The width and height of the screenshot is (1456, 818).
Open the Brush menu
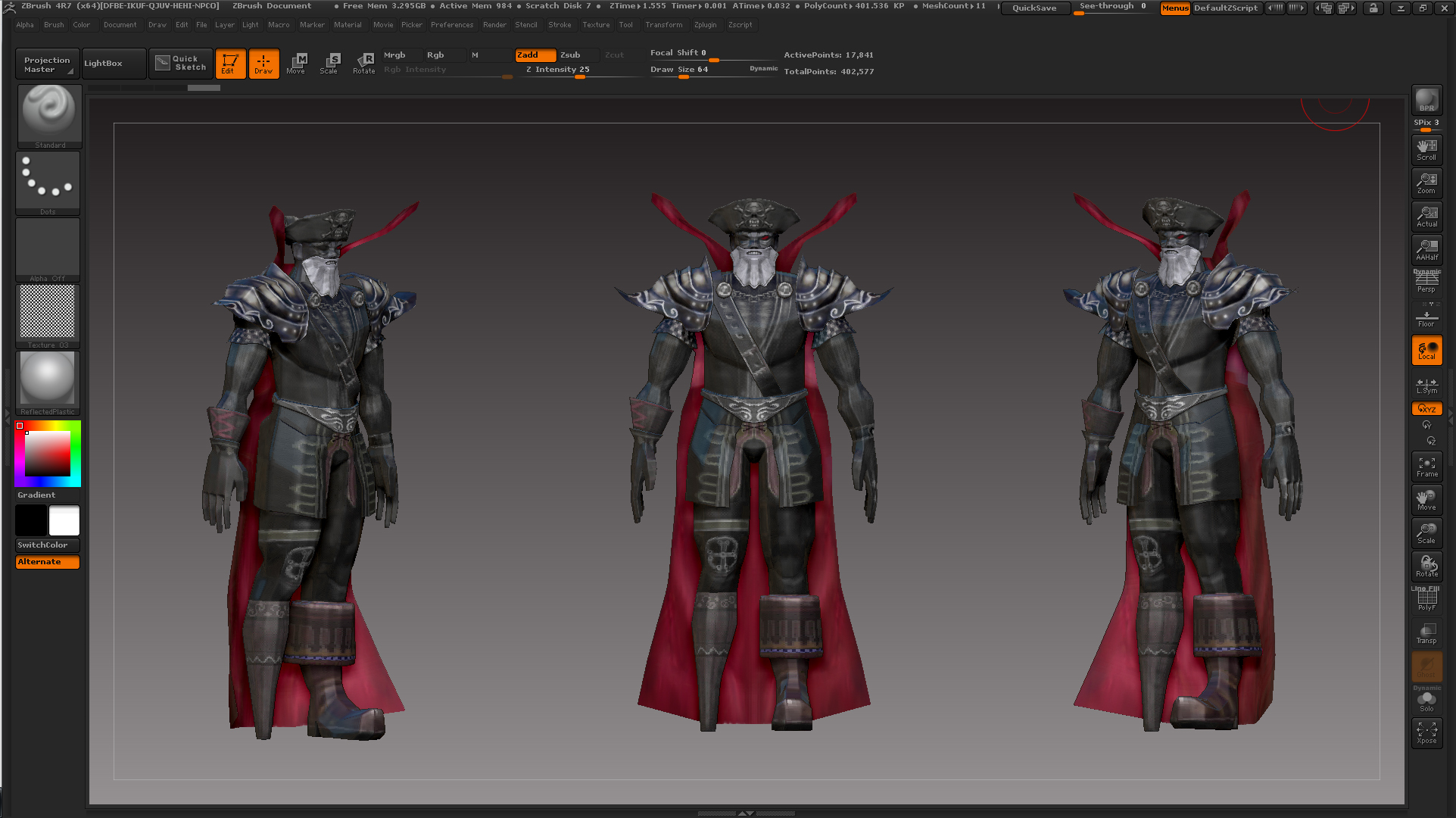[x=54, y=25]
